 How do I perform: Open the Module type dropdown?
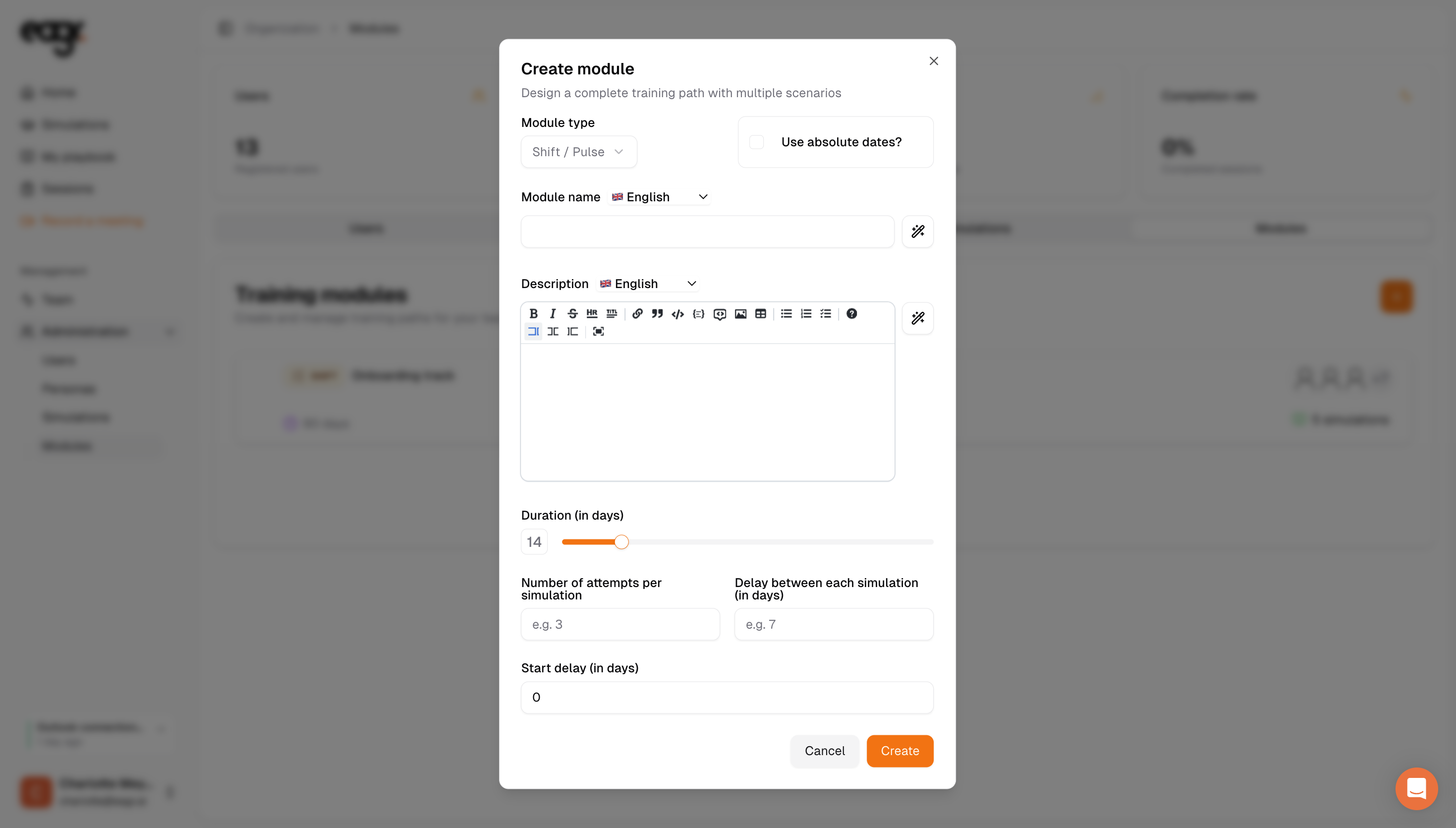point(578,152)
